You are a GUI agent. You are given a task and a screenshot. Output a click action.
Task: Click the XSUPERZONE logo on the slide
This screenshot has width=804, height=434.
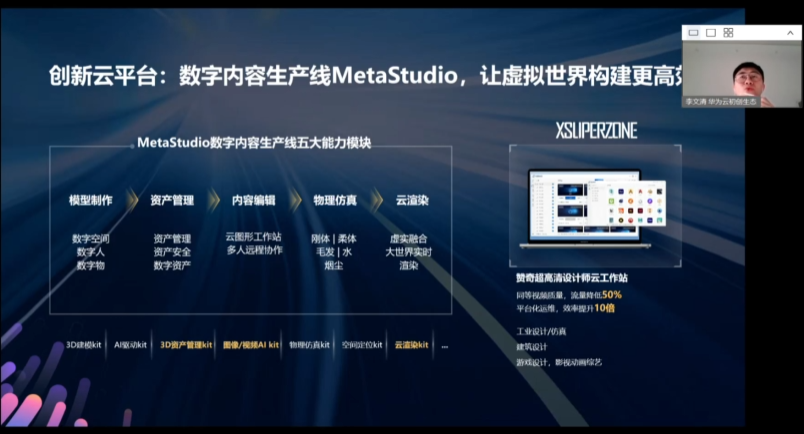coord(596,131)
